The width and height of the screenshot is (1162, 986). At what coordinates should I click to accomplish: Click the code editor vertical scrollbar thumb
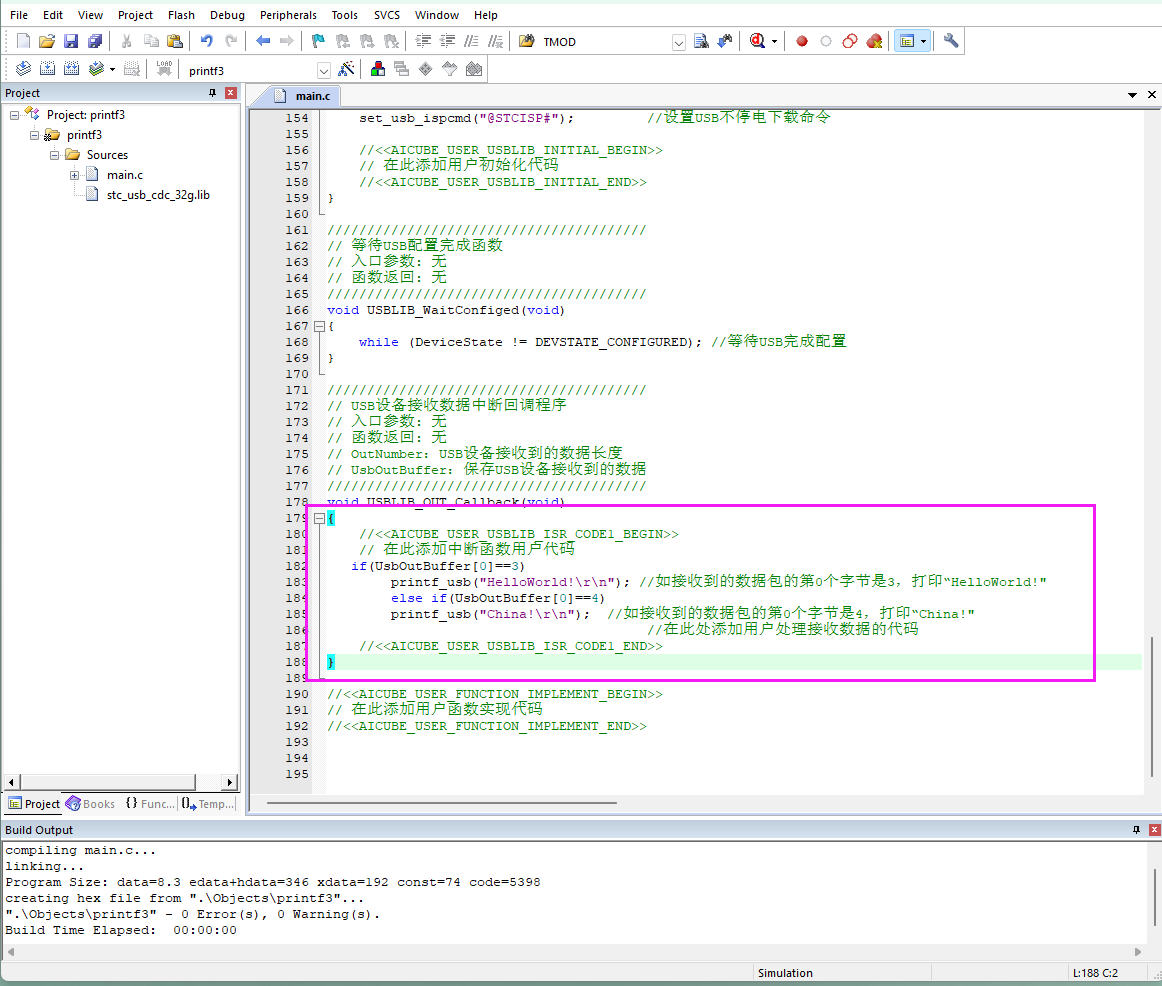(1152, 705)
